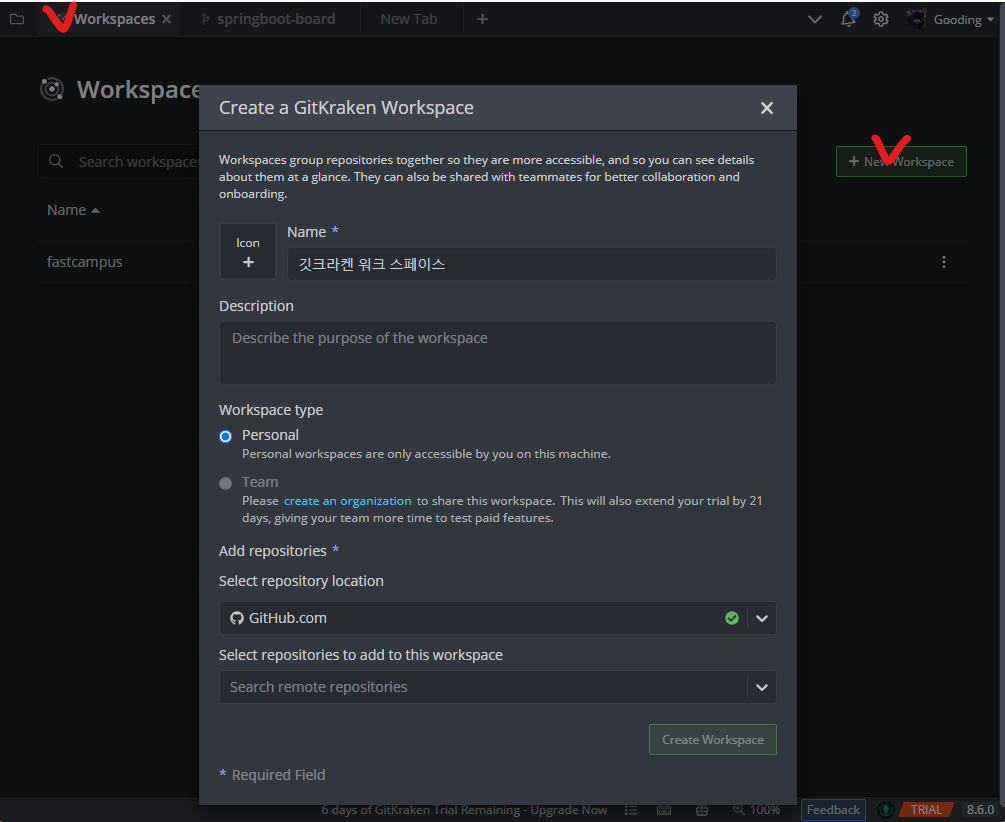The width and height of the screenshot is (1005, 822).
Task: Click the trial Upgrade Now message
Action: (x=464, y=810)
